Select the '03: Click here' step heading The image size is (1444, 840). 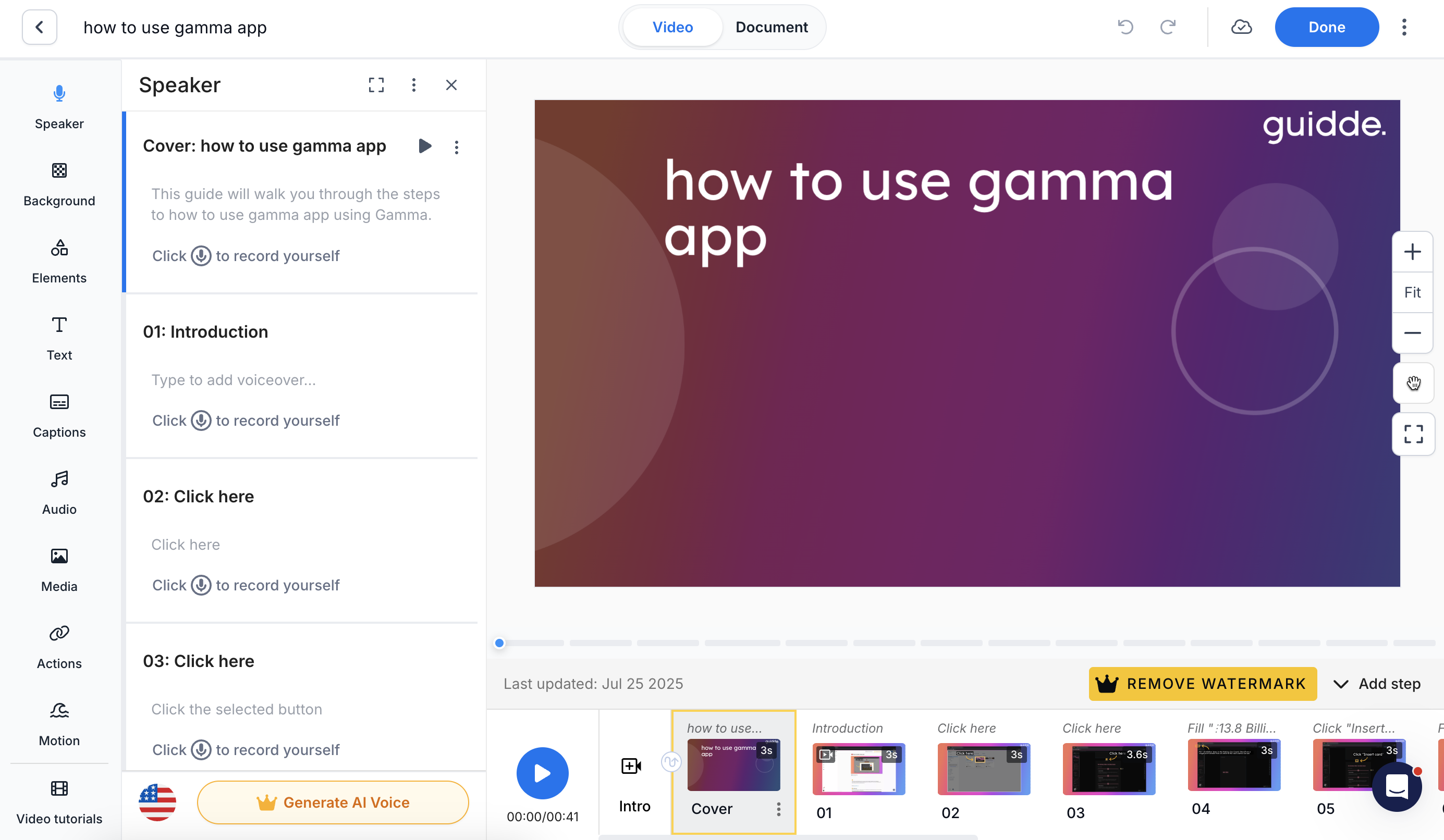[x=198, y=661]
